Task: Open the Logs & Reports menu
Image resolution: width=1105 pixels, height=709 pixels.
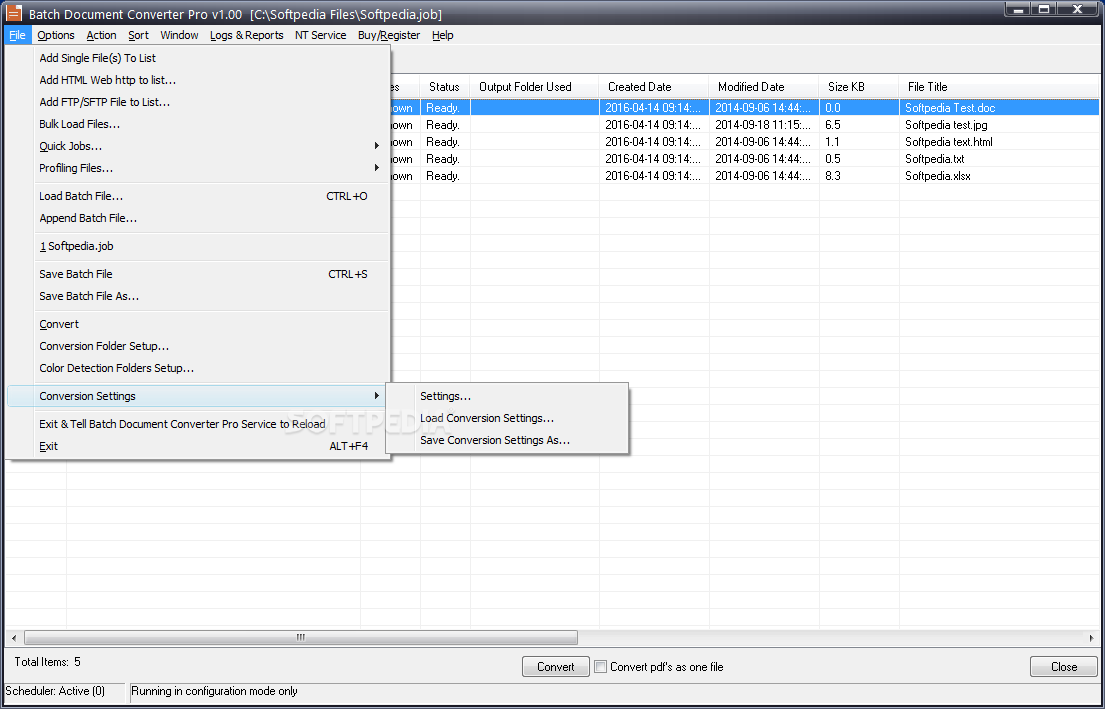Action: coord(247,35)
